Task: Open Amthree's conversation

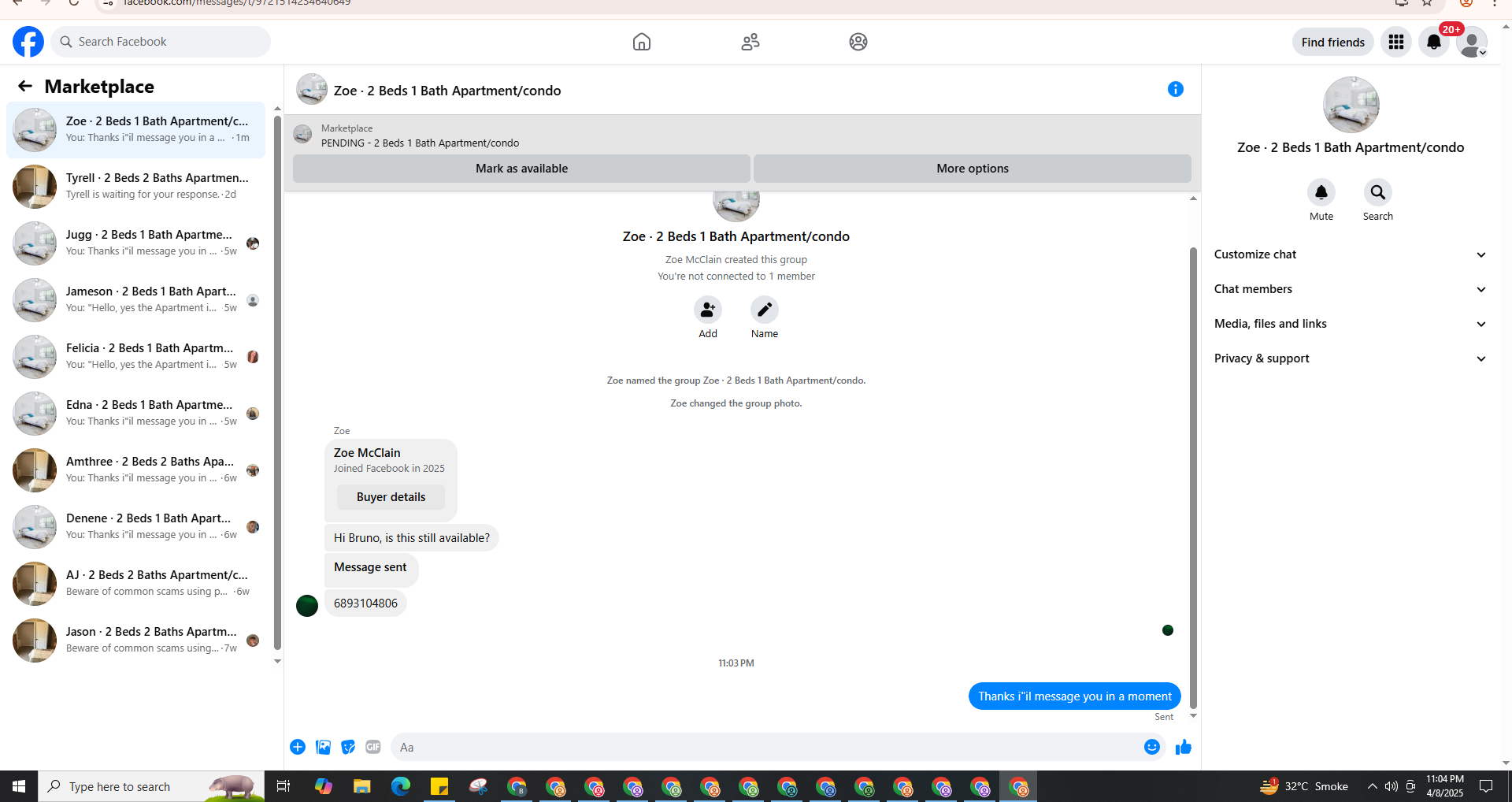Action: [x=135, y=470]
